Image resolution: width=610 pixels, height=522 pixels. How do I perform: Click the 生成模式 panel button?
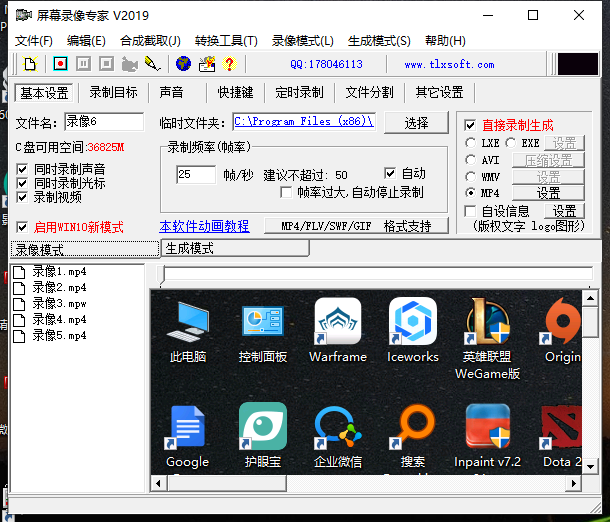pos(235,248)
